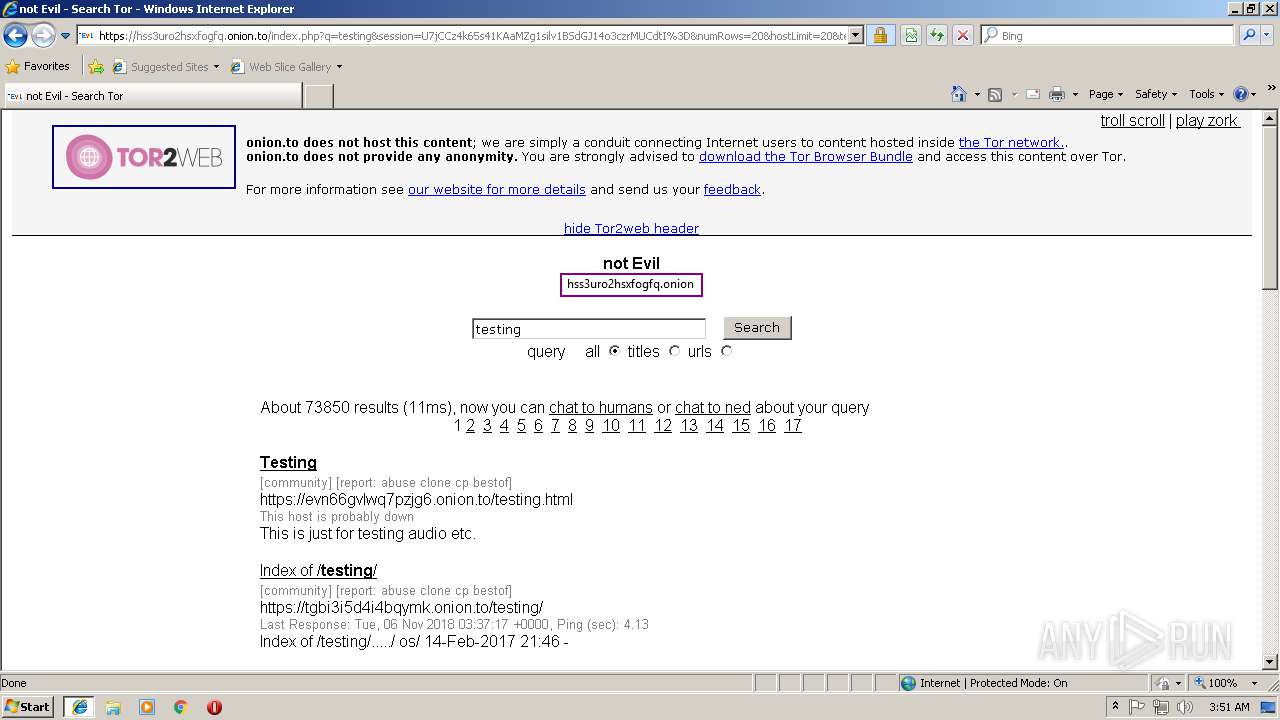Expand the address bar URL dropdown
This screenshot has height=720, width=1280.
856,35
